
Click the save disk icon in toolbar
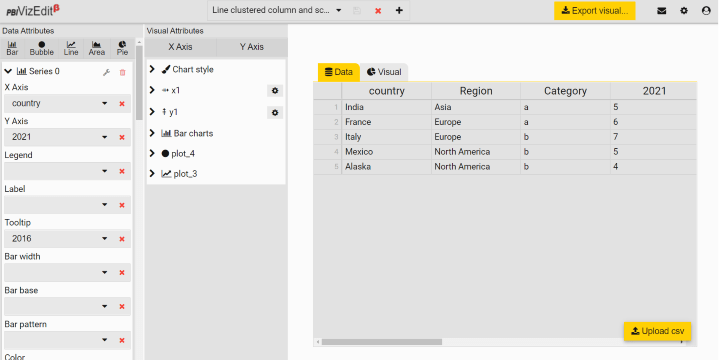pyautogui.click(x=357, y=10)
